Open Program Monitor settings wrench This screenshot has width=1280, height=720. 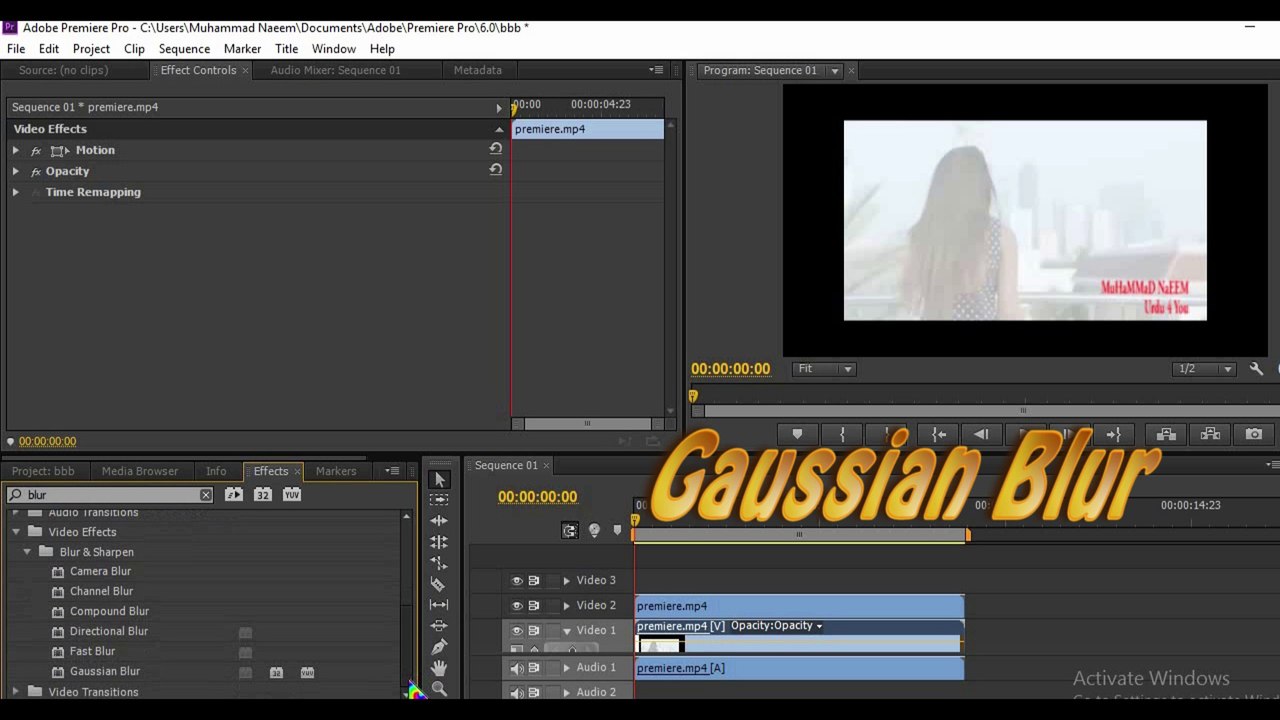[1256, 369]
